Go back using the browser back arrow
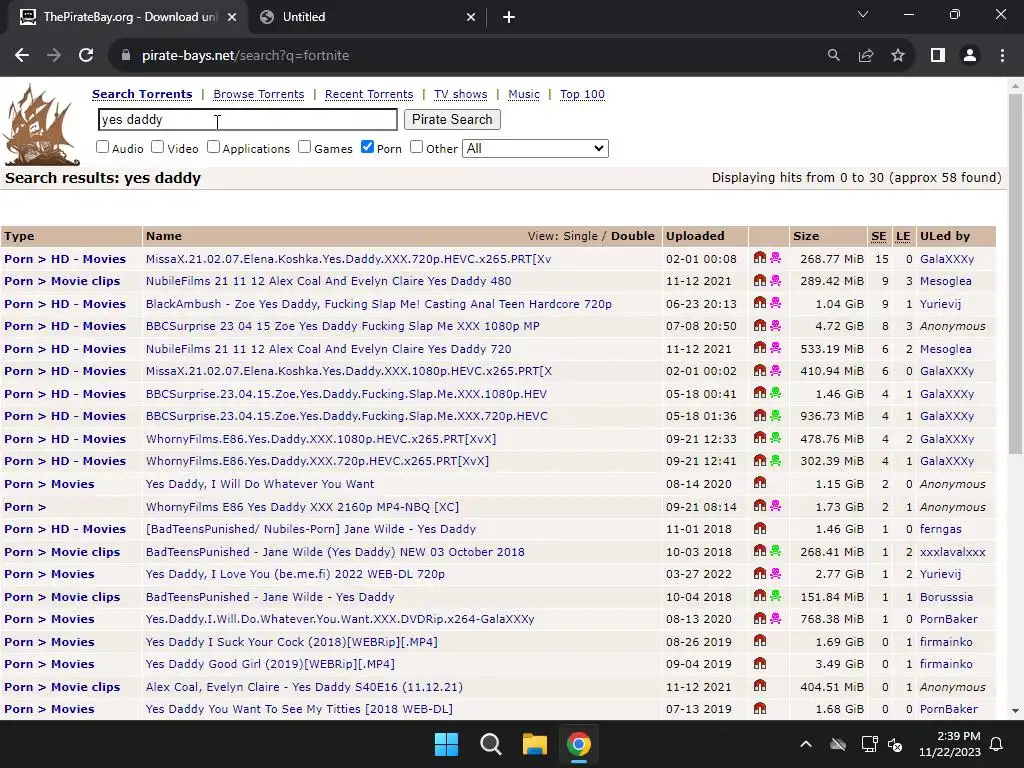This screenshot has width=1024, height=768. point(22,56)
